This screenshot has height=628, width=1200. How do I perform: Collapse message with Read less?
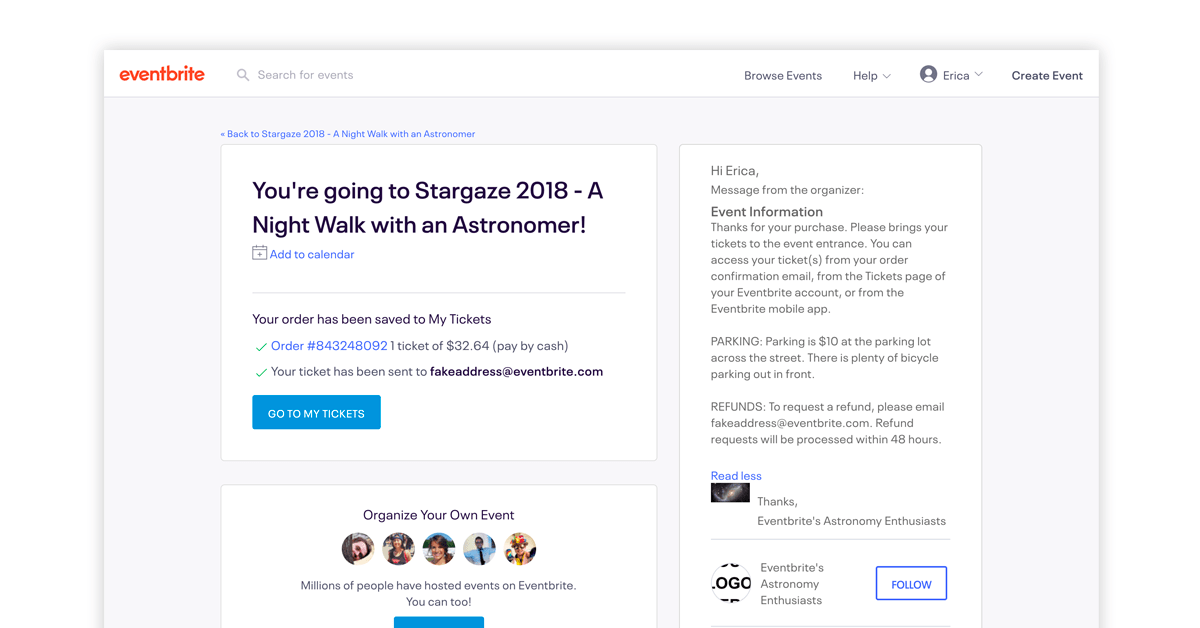point(736,476)
